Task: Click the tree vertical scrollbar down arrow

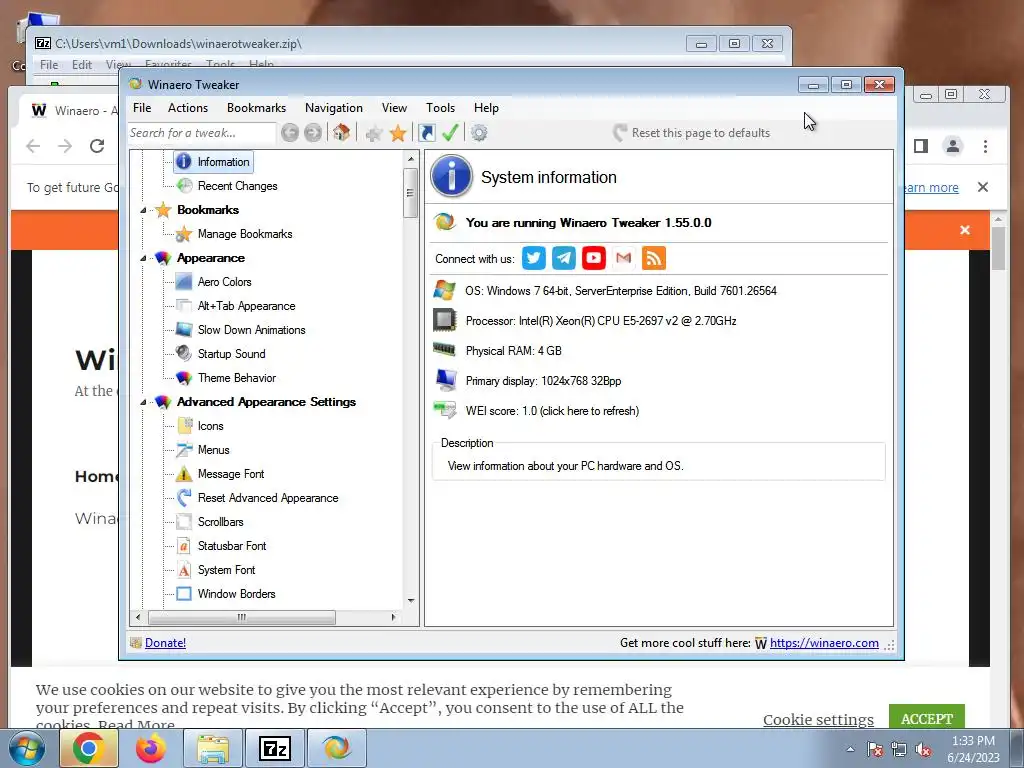Action: (x=411, y=600)
